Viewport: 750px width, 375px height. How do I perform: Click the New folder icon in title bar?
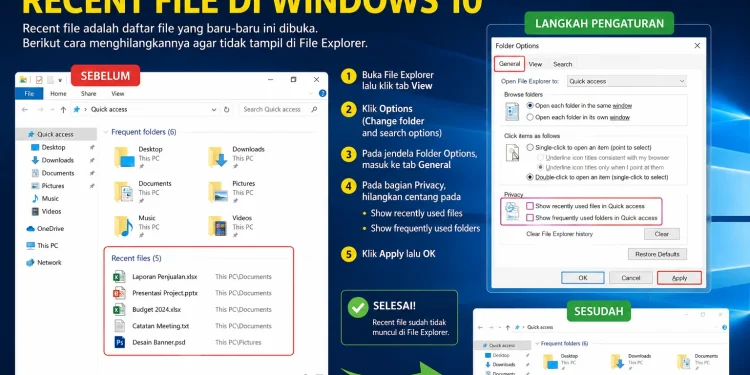pyautogui.click(x=50, y=80)
